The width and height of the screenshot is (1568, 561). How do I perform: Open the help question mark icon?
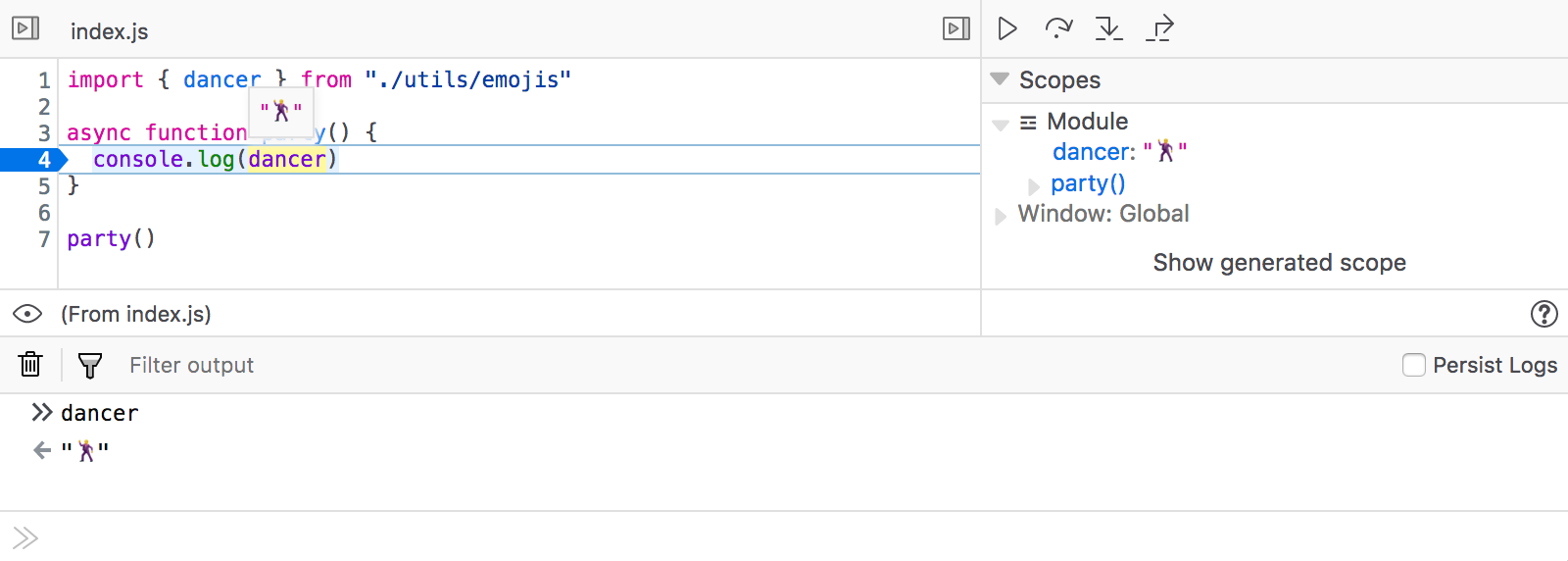(x=1543, y=314)
